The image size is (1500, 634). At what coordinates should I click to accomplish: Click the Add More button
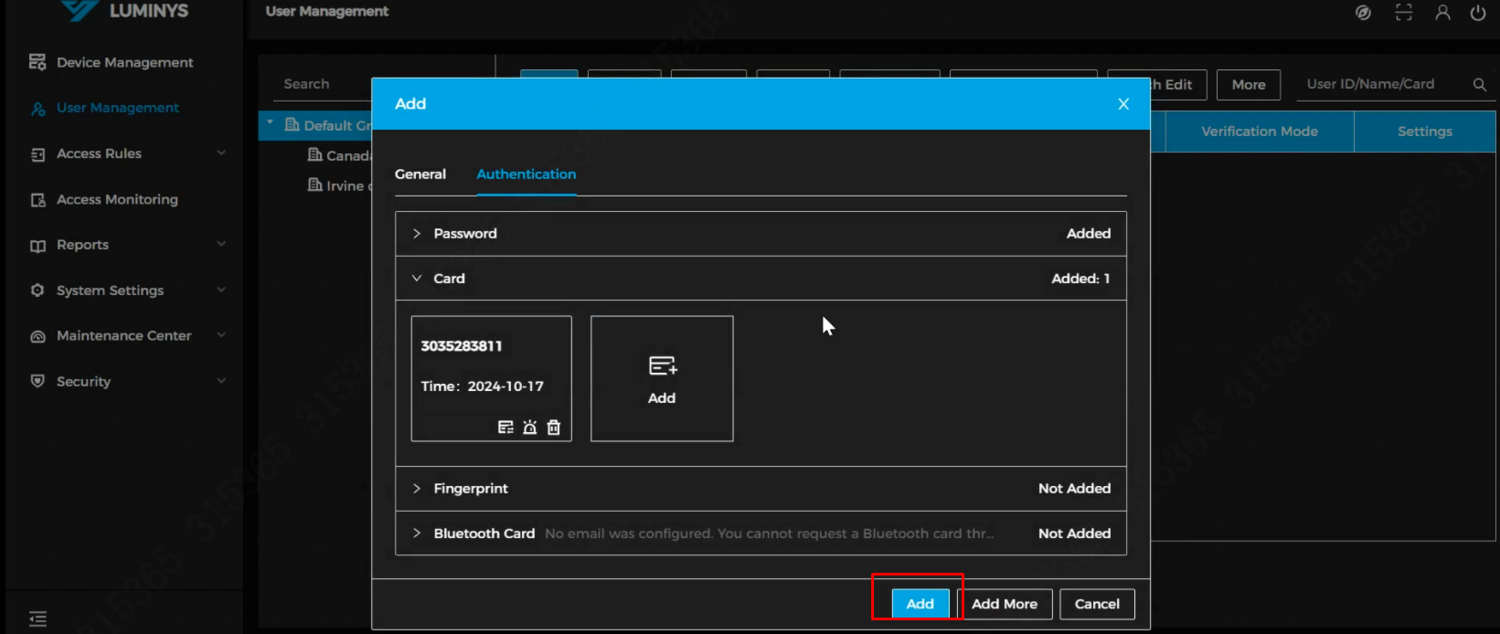(x=1005, y=603)
